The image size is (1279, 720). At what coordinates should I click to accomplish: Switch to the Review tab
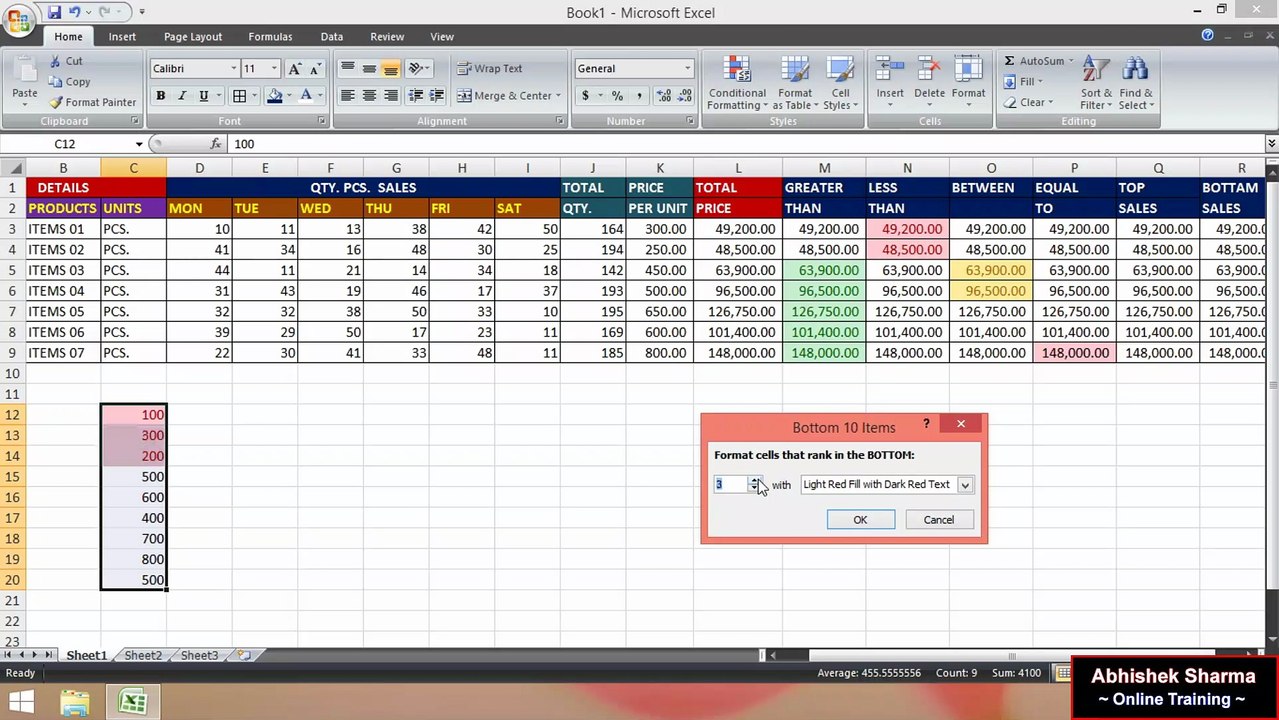[387, 37]
